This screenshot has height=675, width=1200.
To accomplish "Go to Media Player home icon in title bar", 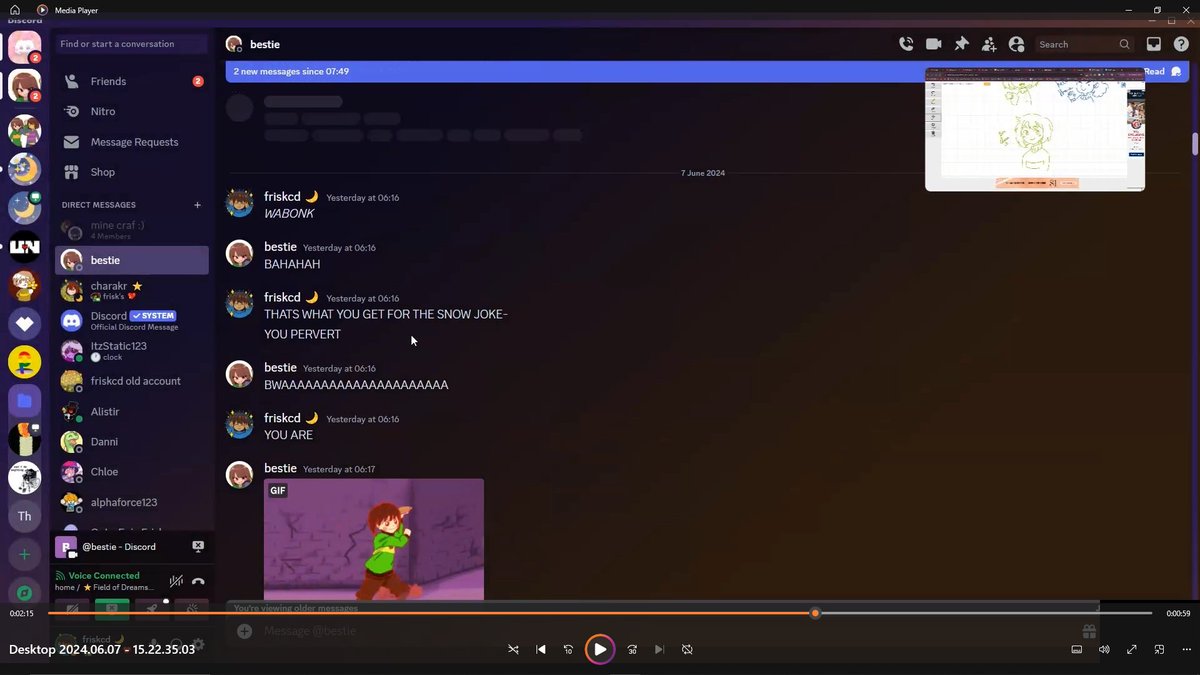I will 14,10.
